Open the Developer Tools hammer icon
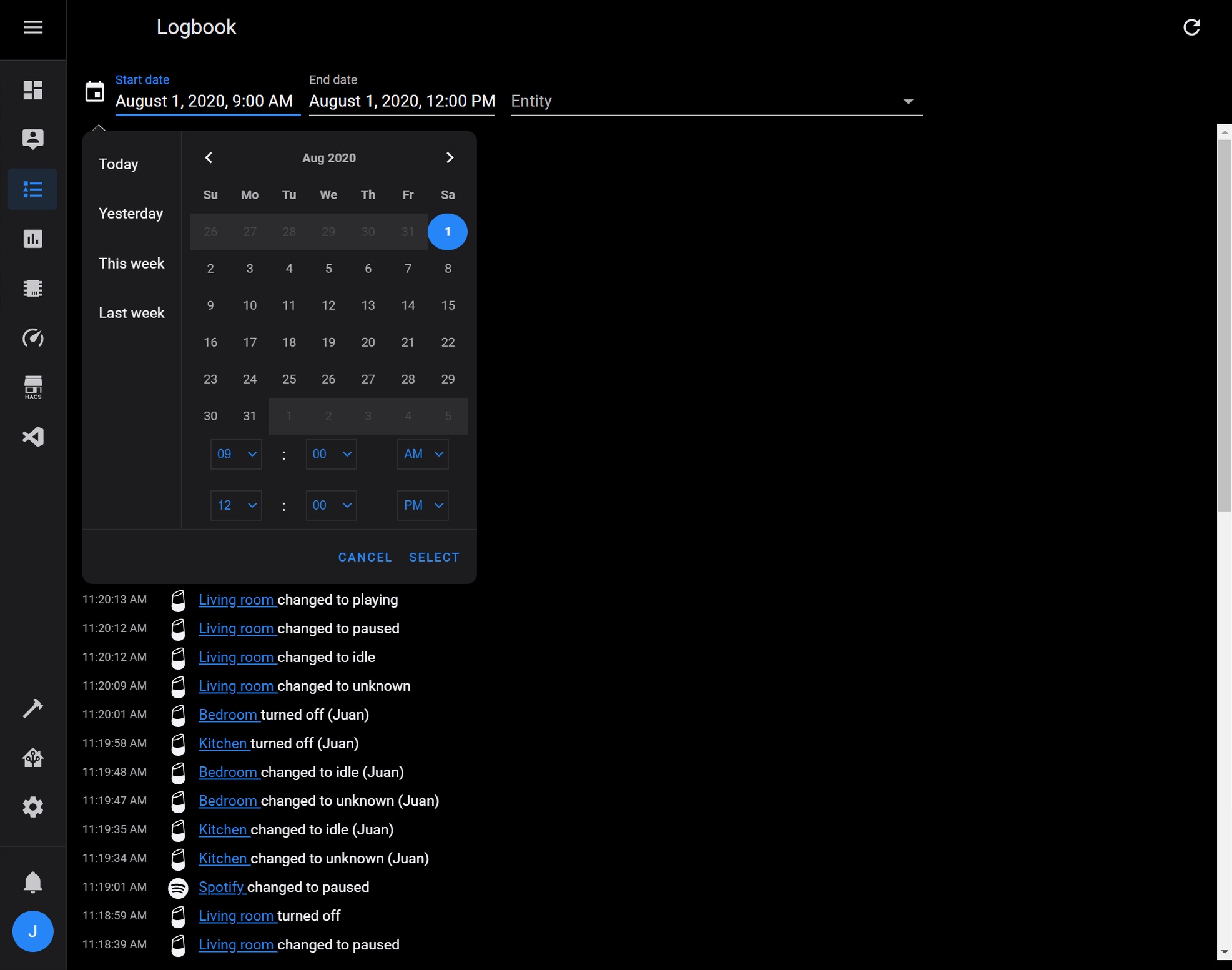This screenshot has width=1232, height=970. pos(33,708)
